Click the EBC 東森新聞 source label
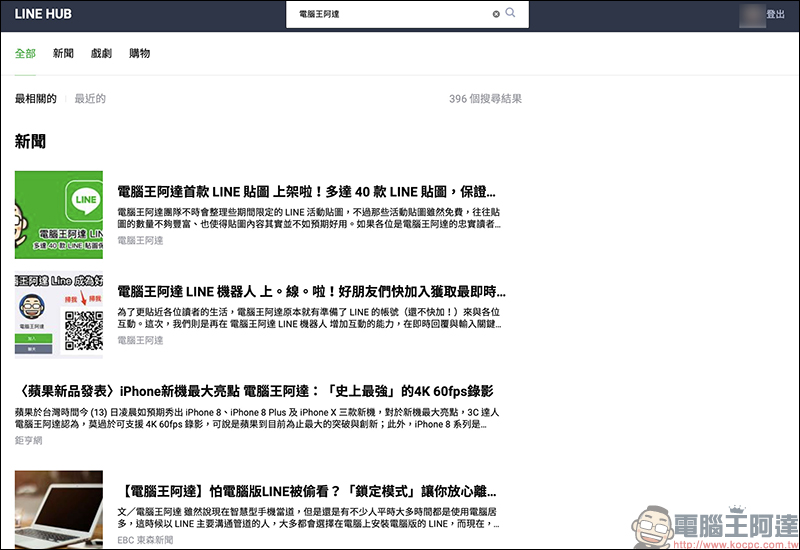 tap(145, 540)
